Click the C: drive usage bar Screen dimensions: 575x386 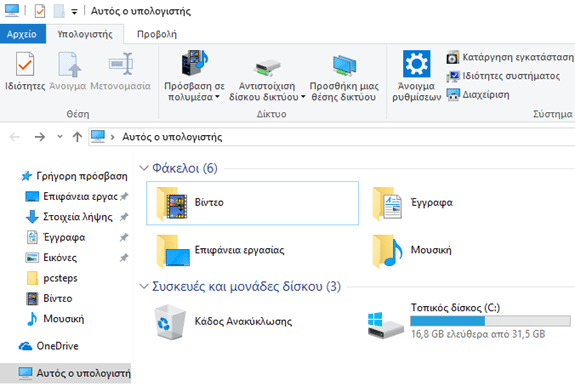coord(490,321)
